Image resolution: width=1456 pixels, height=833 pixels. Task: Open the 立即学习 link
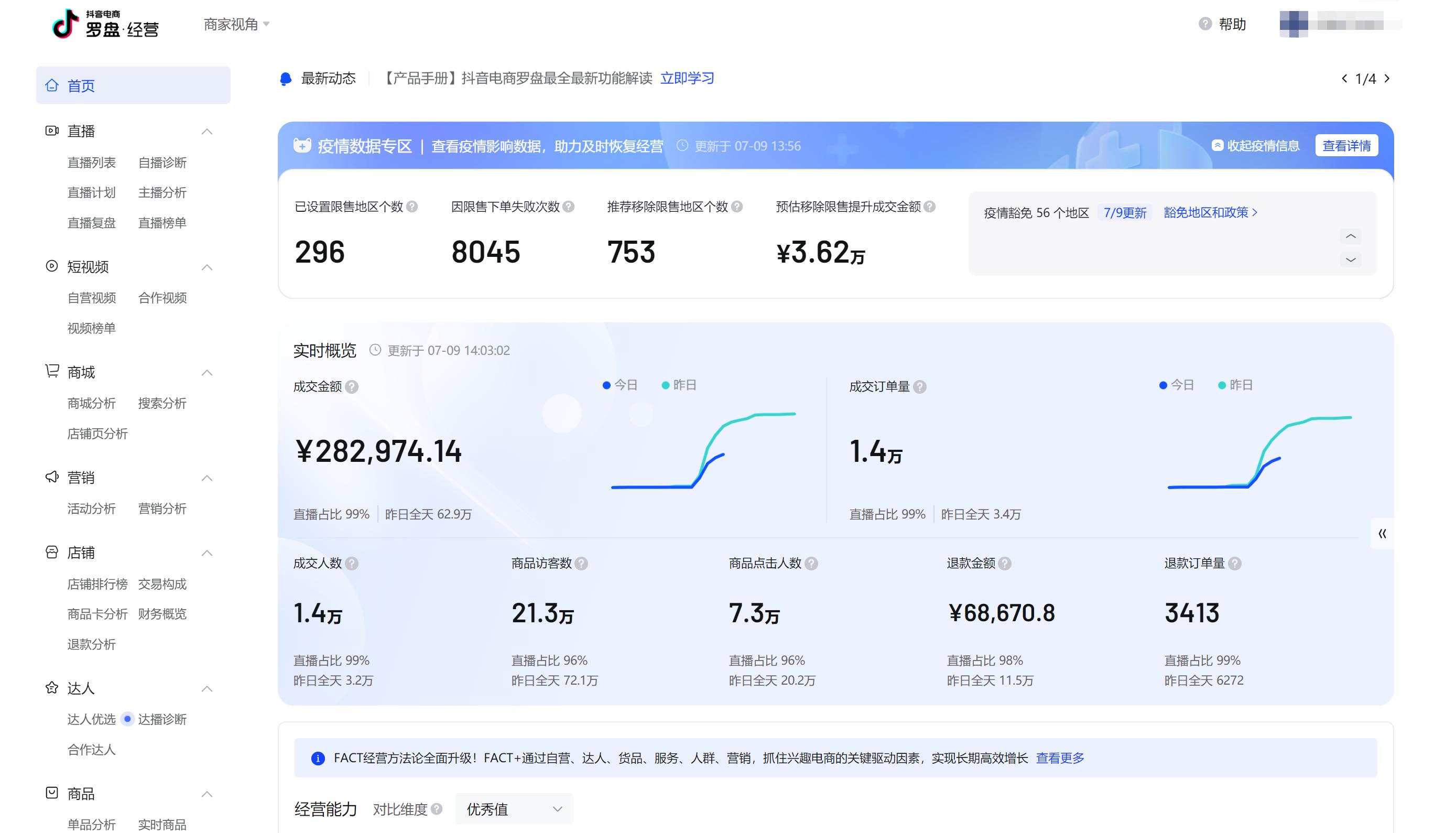pos(687,79)
